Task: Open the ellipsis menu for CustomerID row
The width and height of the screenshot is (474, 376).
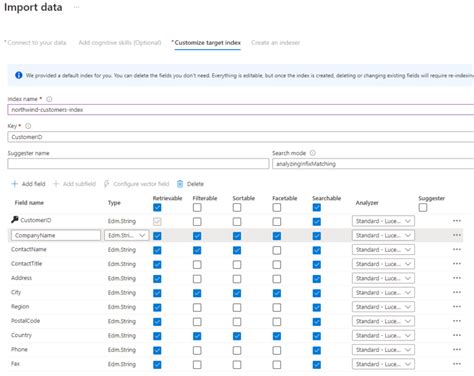Action: (457, 221)
